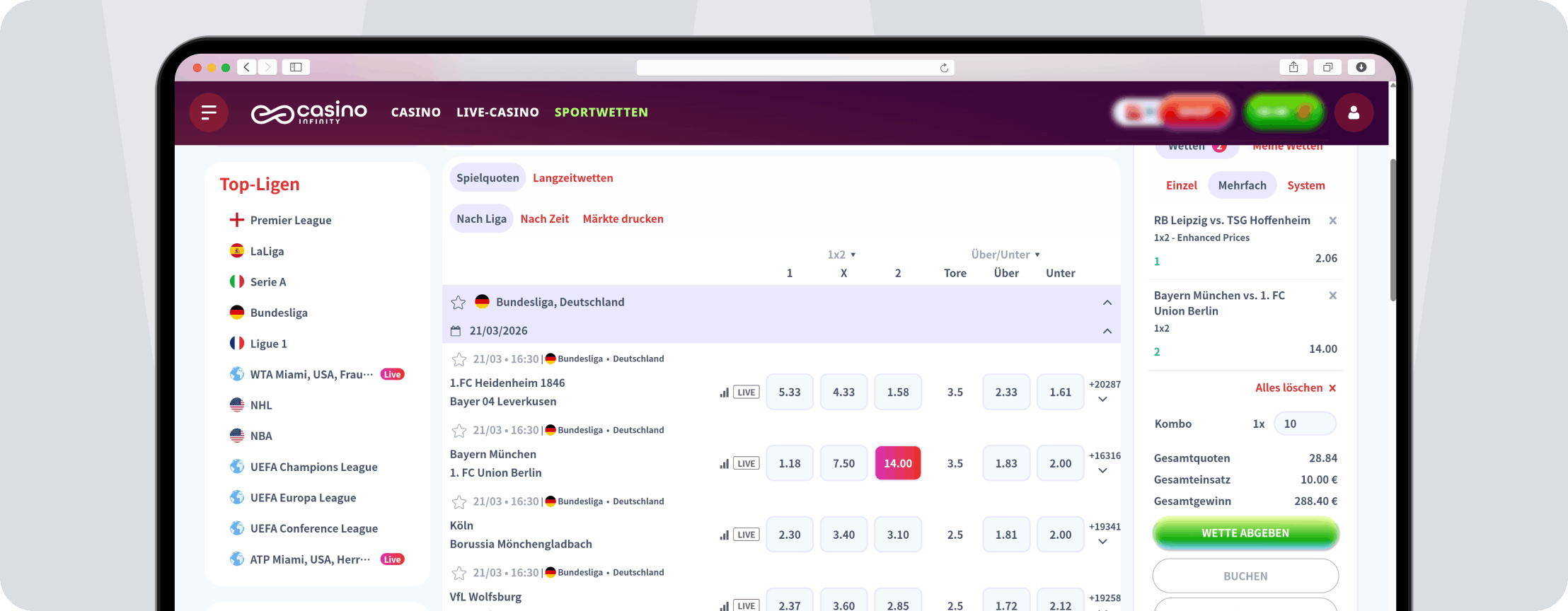Click LIVE badge for Bayern München match
This screenshot has height=611, width=1568.
pos(746,464)
